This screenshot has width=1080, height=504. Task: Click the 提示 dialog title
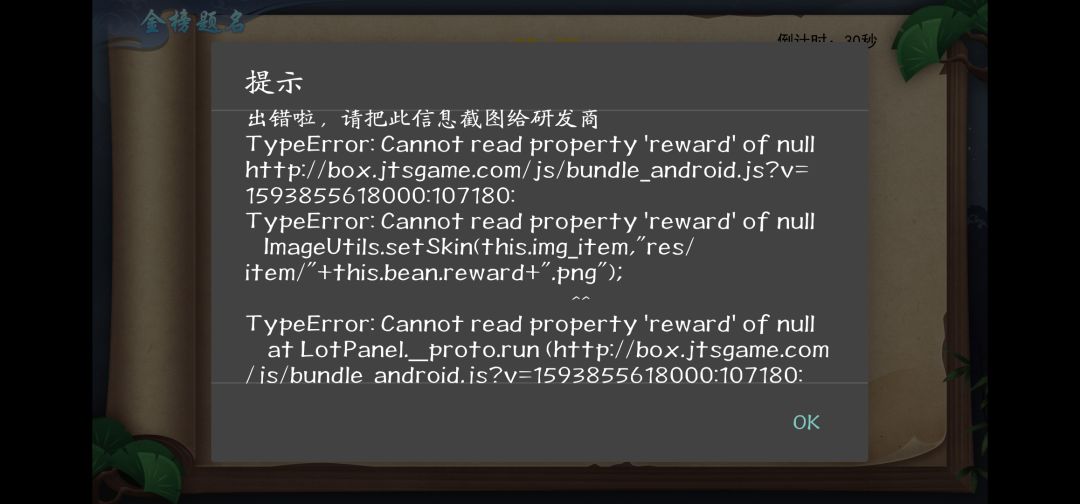click(x=273, y=83)
